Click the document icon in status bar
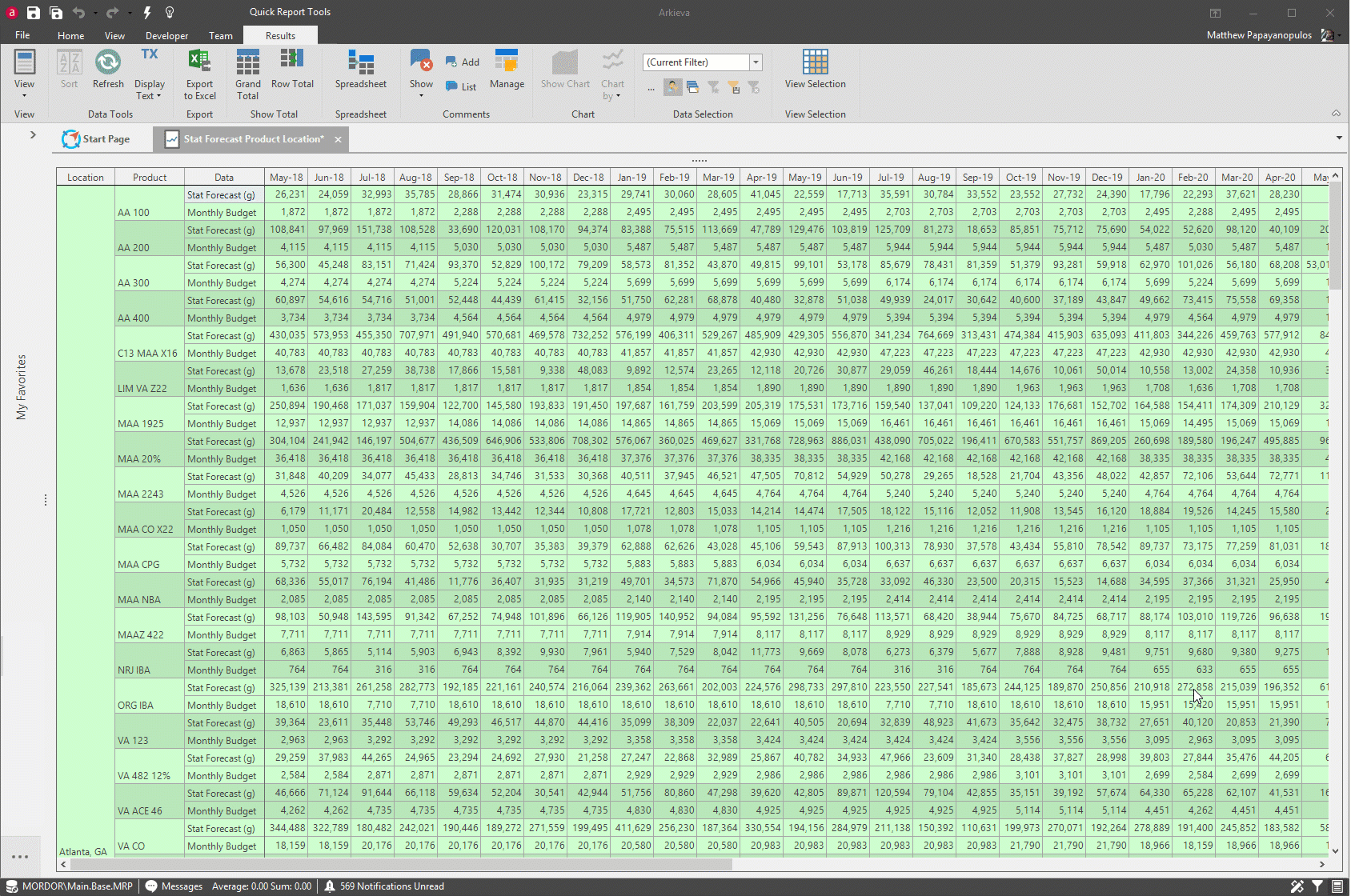Viewport: 1351px width, 896px height. 1337,886
